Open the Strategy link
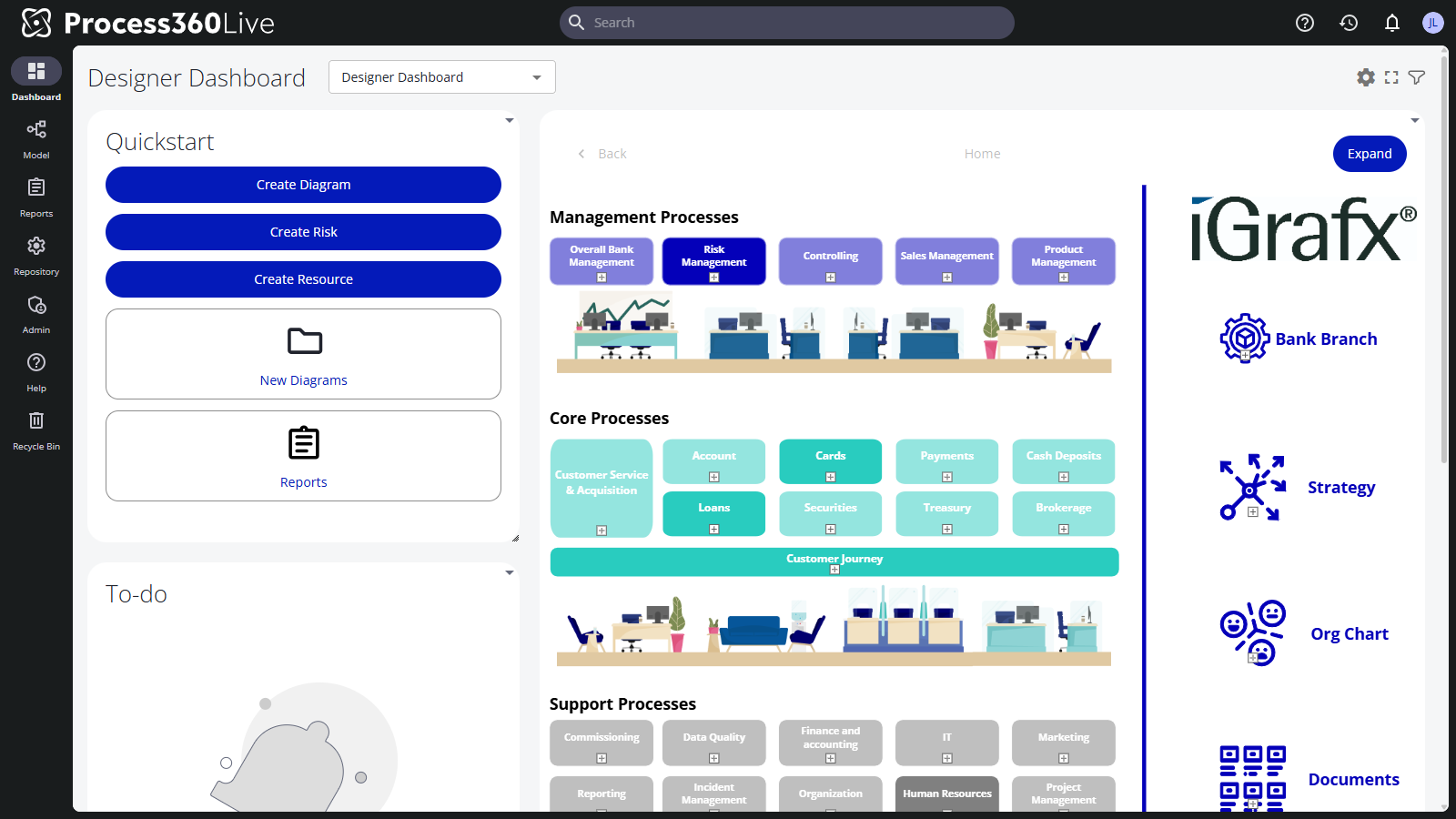The image size is (1456, 819). 1341,488
